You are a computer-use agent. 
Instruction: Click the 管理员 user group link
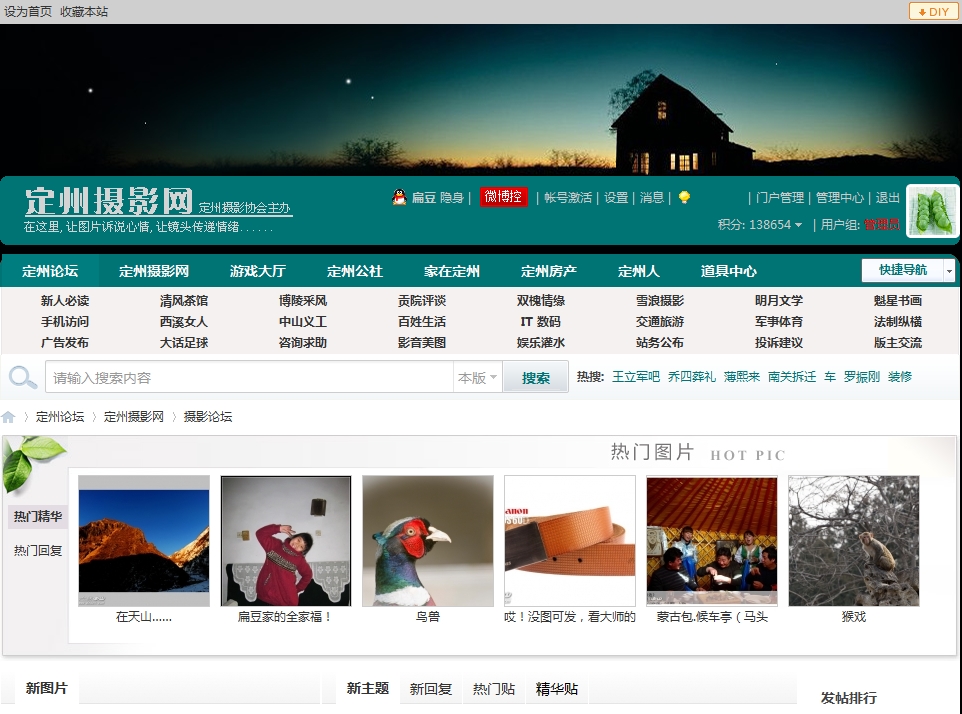[882, 225]
